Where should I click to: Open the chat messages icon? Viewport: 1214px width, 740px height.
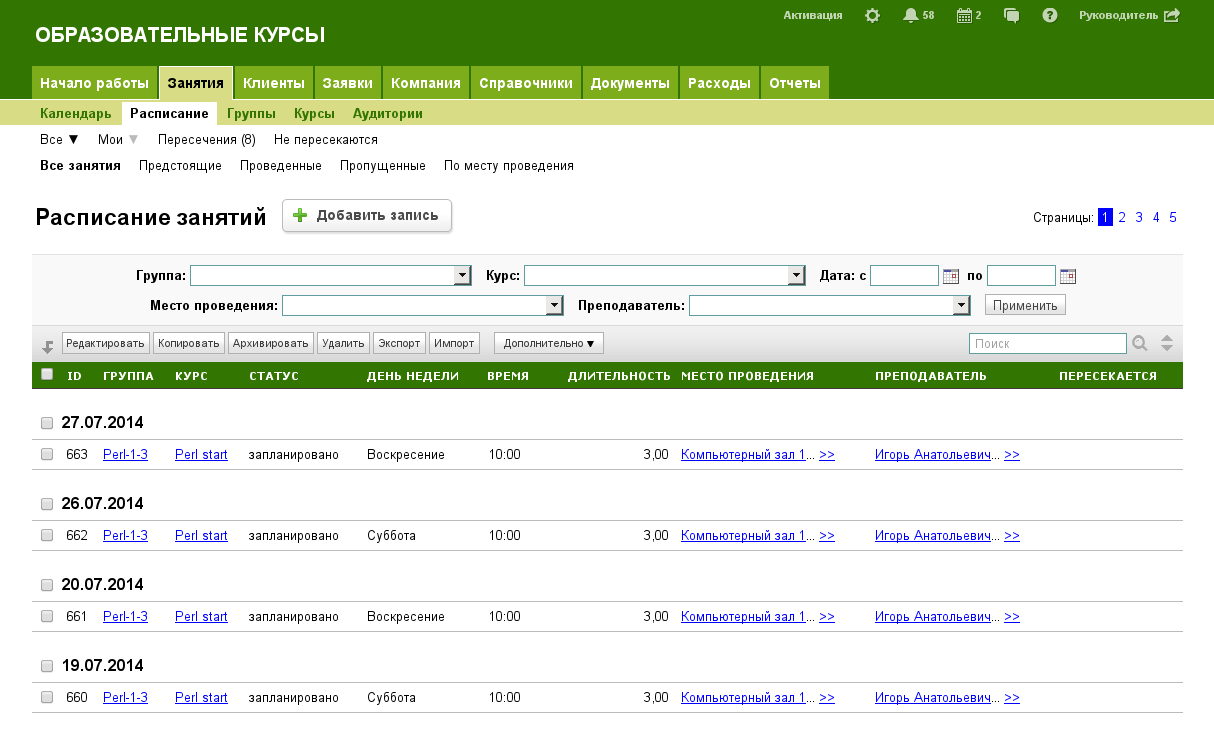(1012, 15)
